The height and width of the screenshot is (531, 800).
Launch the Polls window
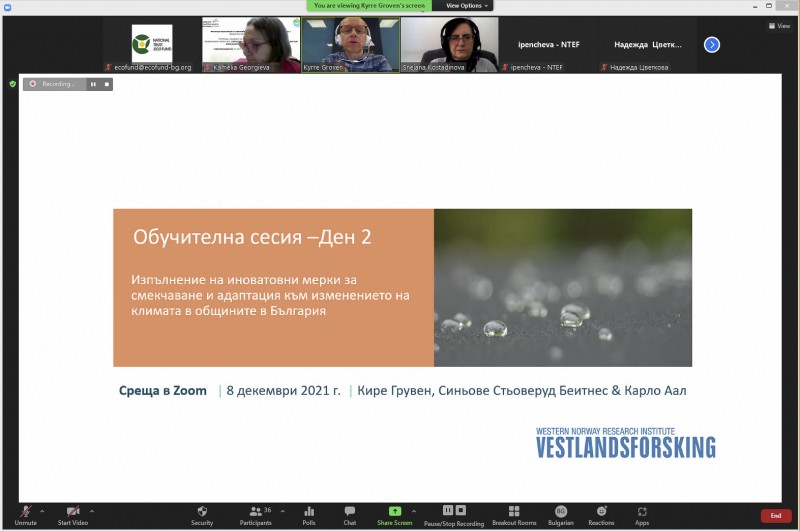[309, 513]
